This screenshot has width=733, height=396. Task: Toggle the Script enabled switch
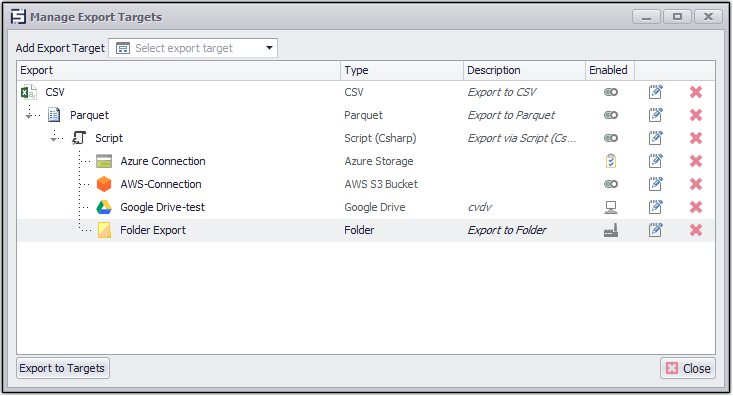[611, 138]
